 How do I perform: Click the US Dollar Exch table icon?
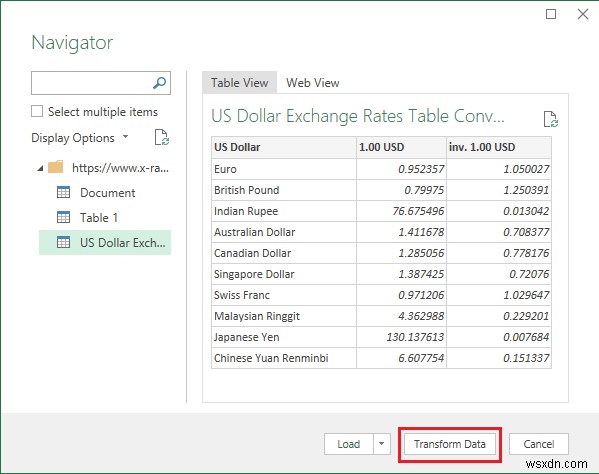coord(63,242)
